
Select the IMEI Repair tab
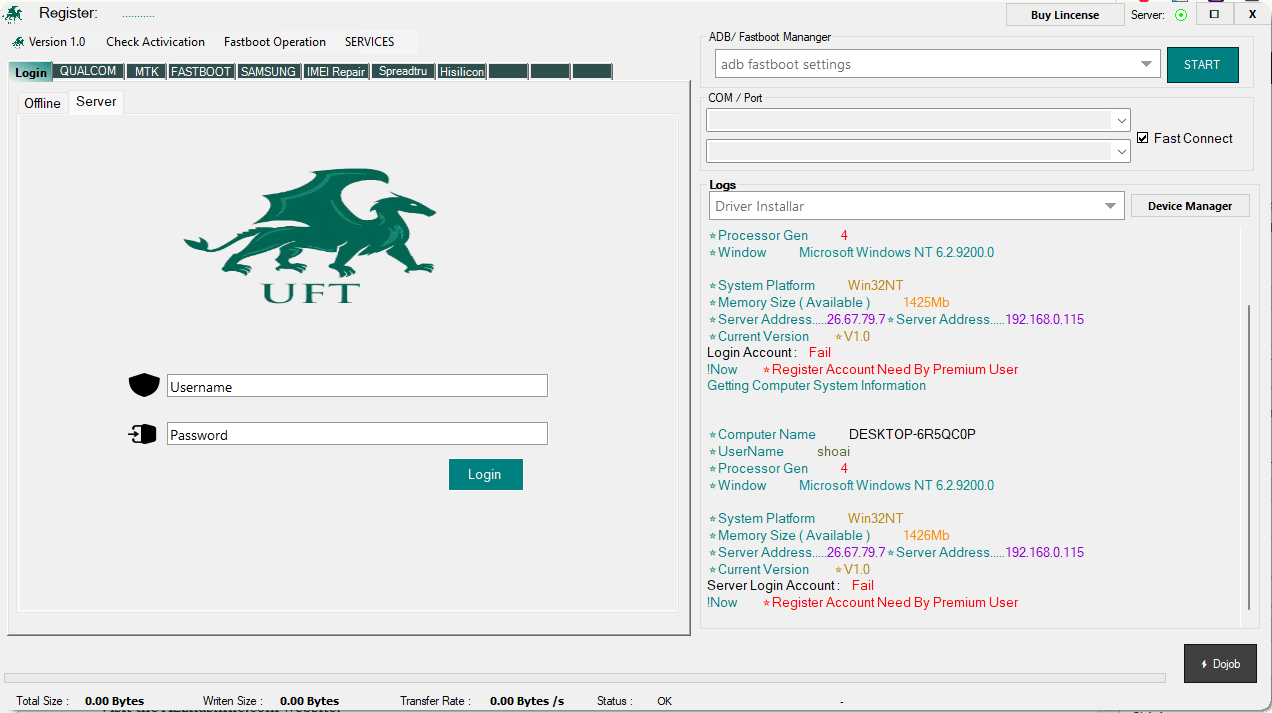pyautogui.click(x=335, y=71)
